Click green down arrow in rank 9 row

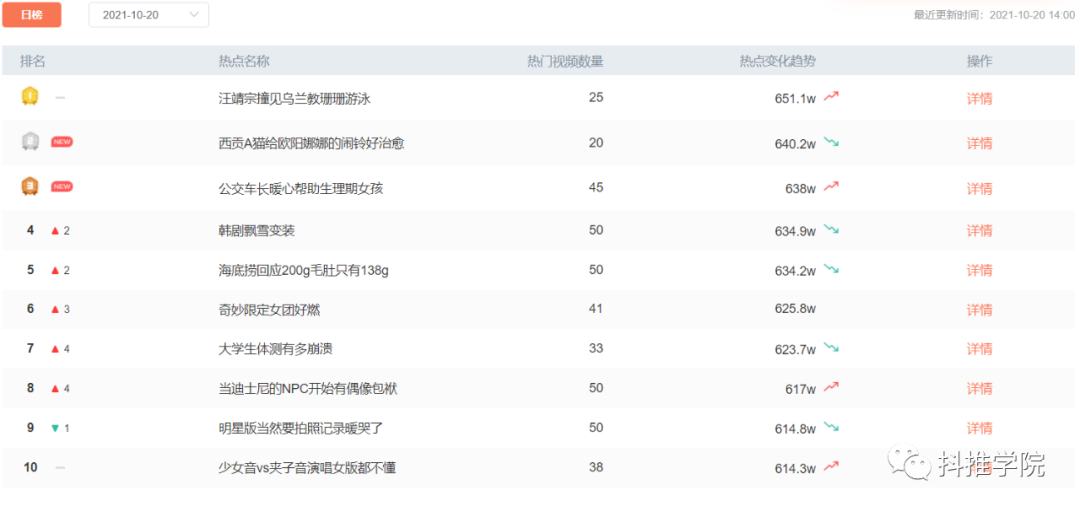click(55, 429)
